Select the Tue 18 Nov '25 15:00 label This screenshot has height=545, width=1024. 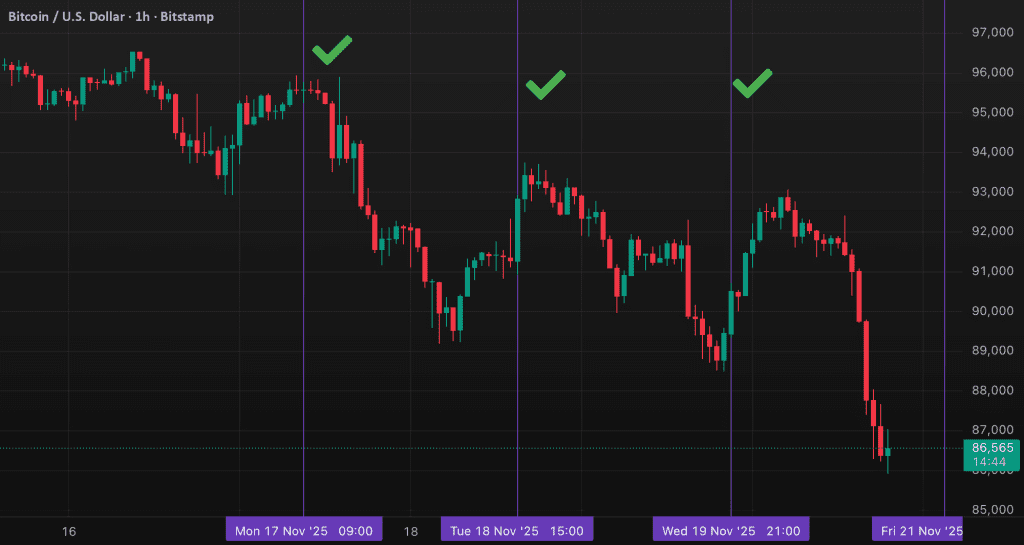point(518,530)
